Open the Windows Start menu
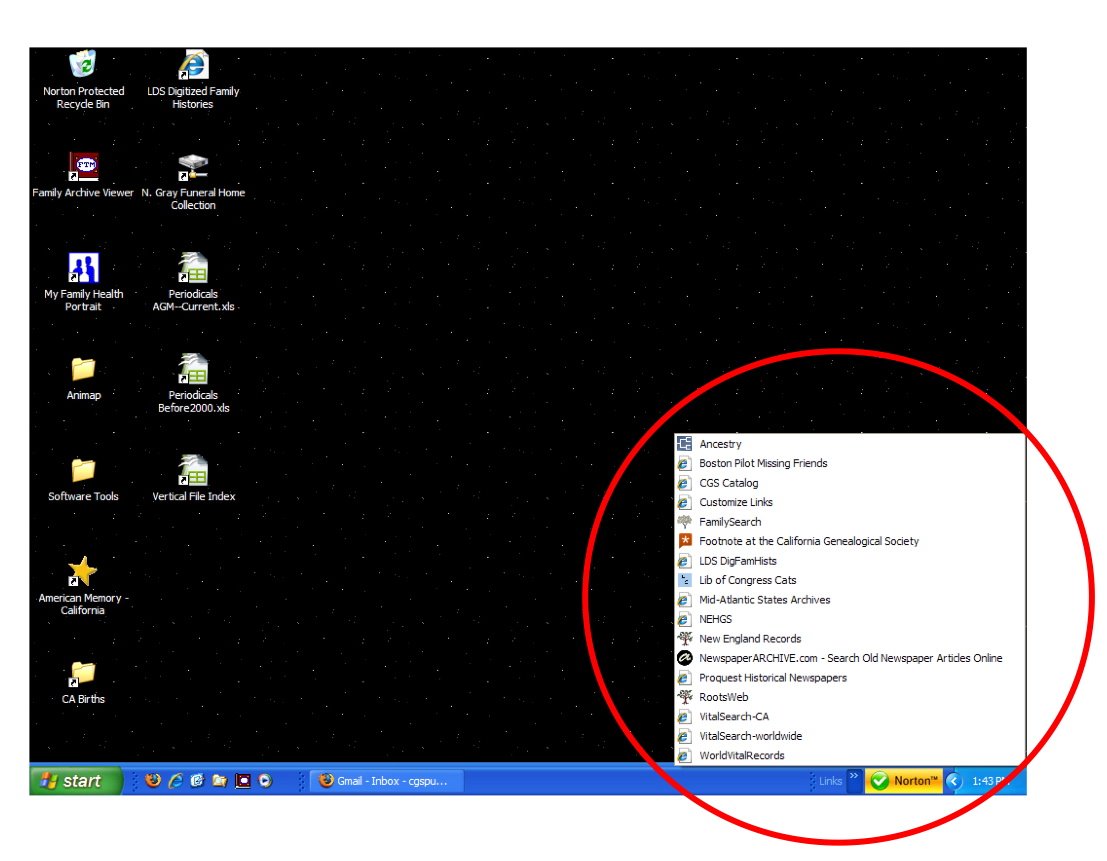Viewport: 1107px width, 861px height. point(76,781)
